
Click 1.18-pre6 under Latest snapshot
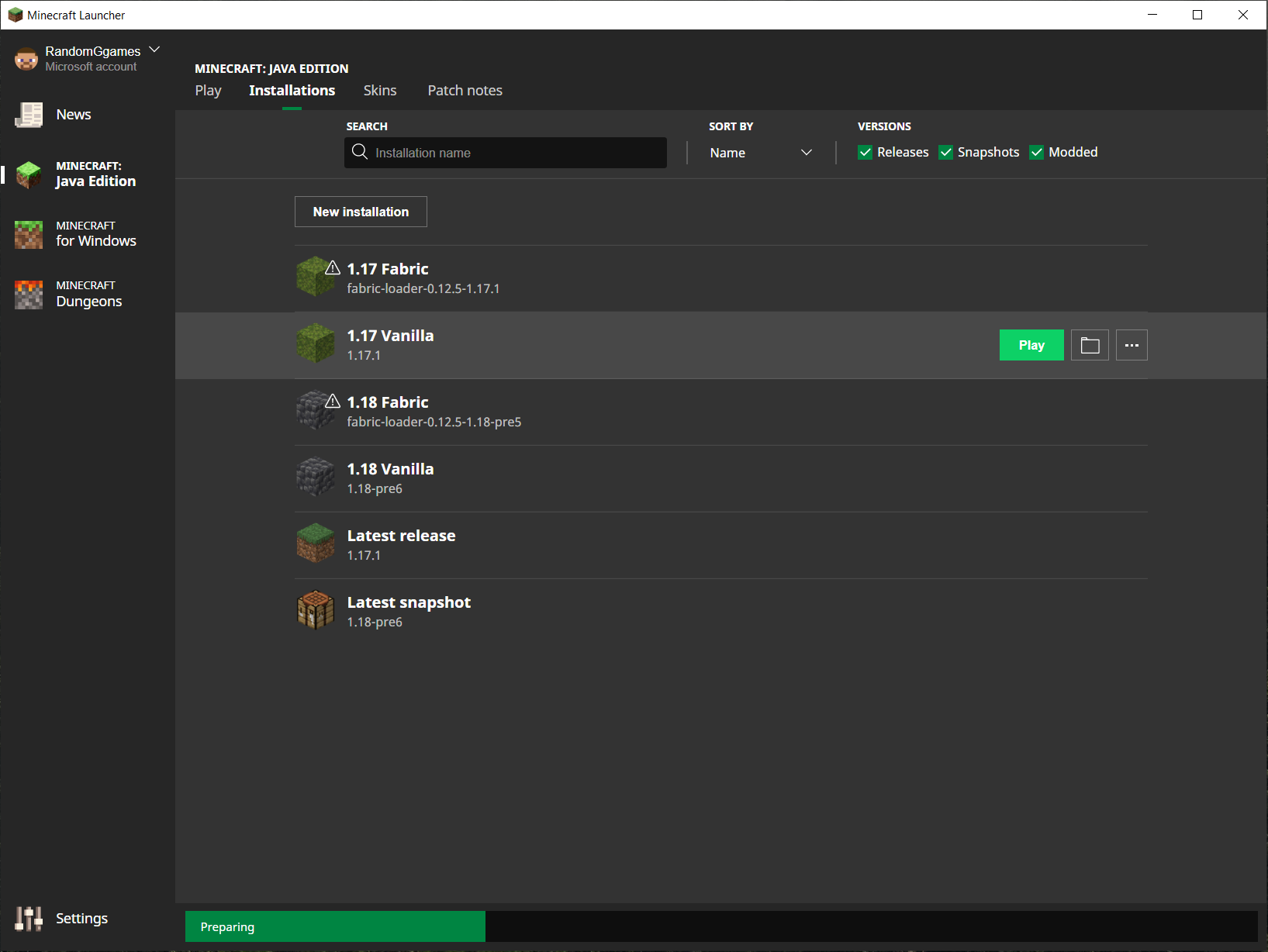375,622
